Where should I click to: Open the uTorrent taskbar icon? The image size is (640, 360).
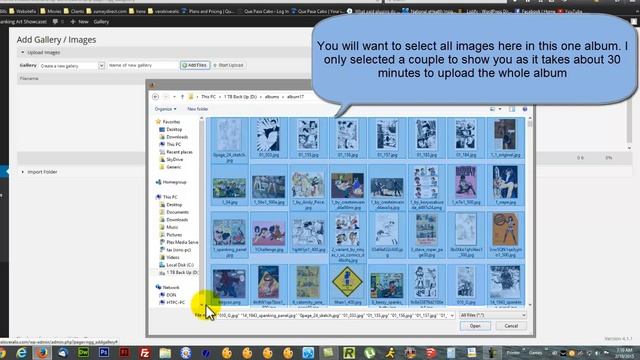pos(369,353)
